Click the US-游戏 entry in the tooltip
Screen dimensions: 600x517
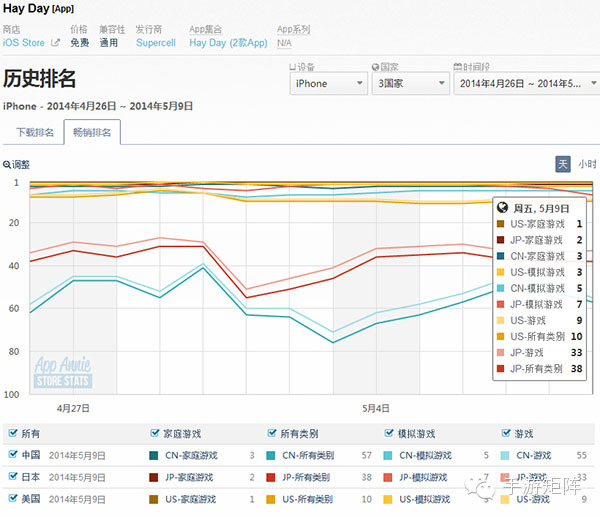(540, 320)
